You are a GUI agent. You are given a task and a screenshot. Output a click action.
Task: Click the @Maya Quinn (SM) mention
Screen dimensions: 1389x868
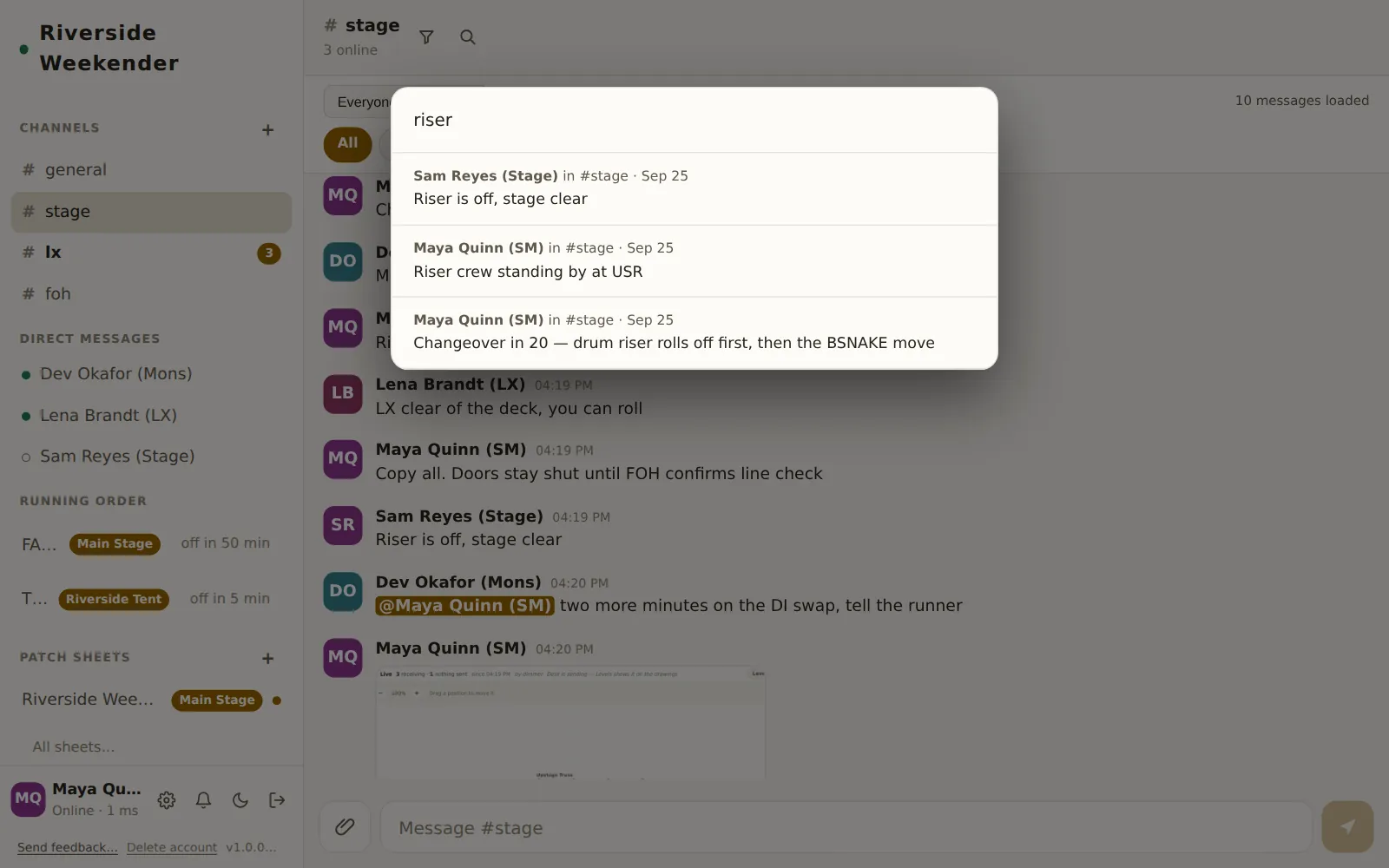pos(464,606)
